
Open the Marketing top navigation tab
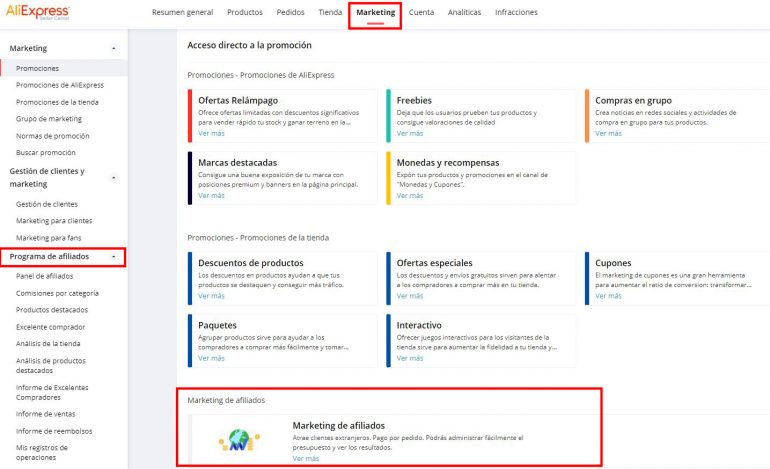tap(375, 13)
